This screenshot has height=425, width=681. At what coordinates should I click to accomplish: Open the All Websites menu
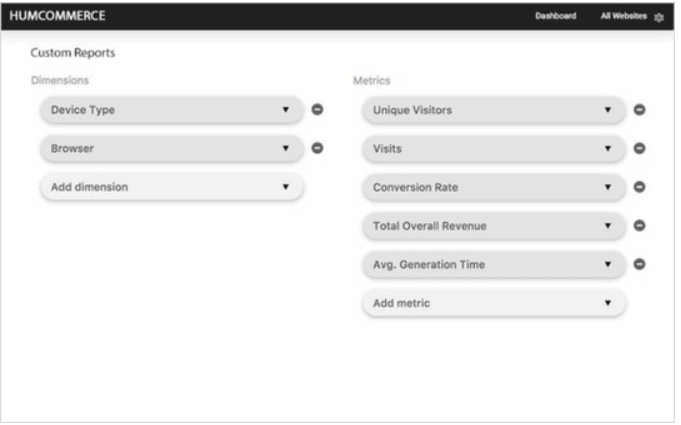[x=620, y=17]
